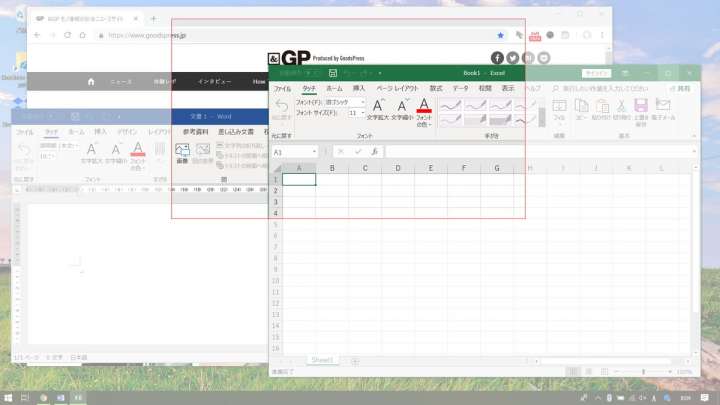The height and width of the screenshot is (405, 720).
Task: Open the Excel font name dropdown
Action: [363, 102]
